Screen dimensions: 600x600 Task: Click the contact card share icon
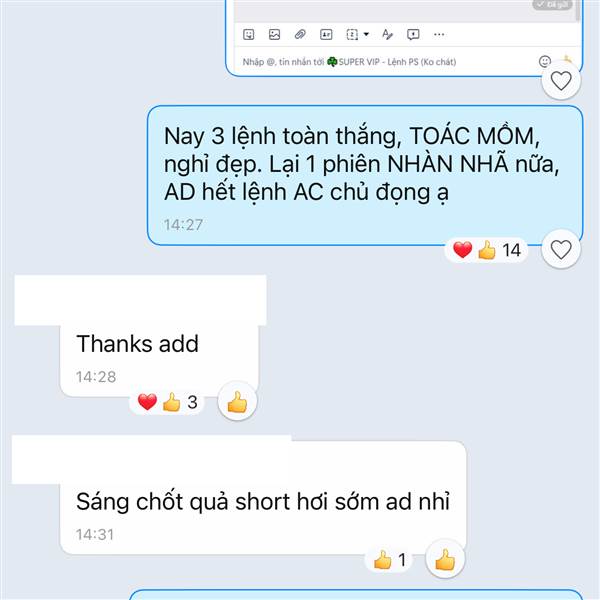[x=326, y=34]
